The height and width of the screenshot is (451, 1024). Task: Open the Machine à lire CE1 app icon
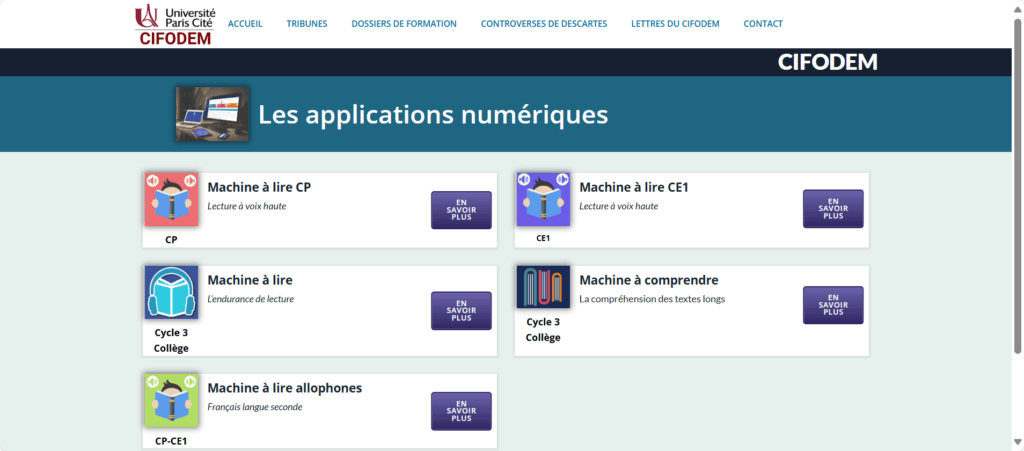pyautogui.click(x=543, y=199)
